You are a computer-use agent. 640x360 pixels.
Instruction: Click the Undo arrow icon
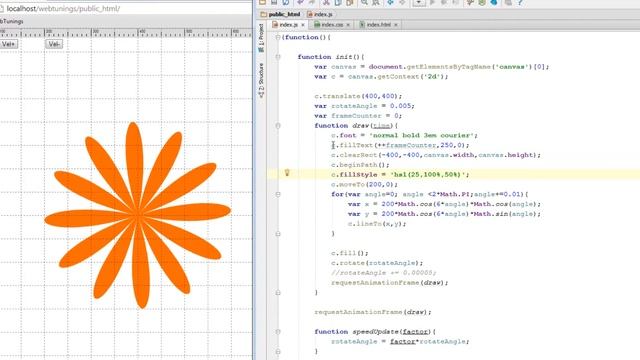(x=301, y=2)
